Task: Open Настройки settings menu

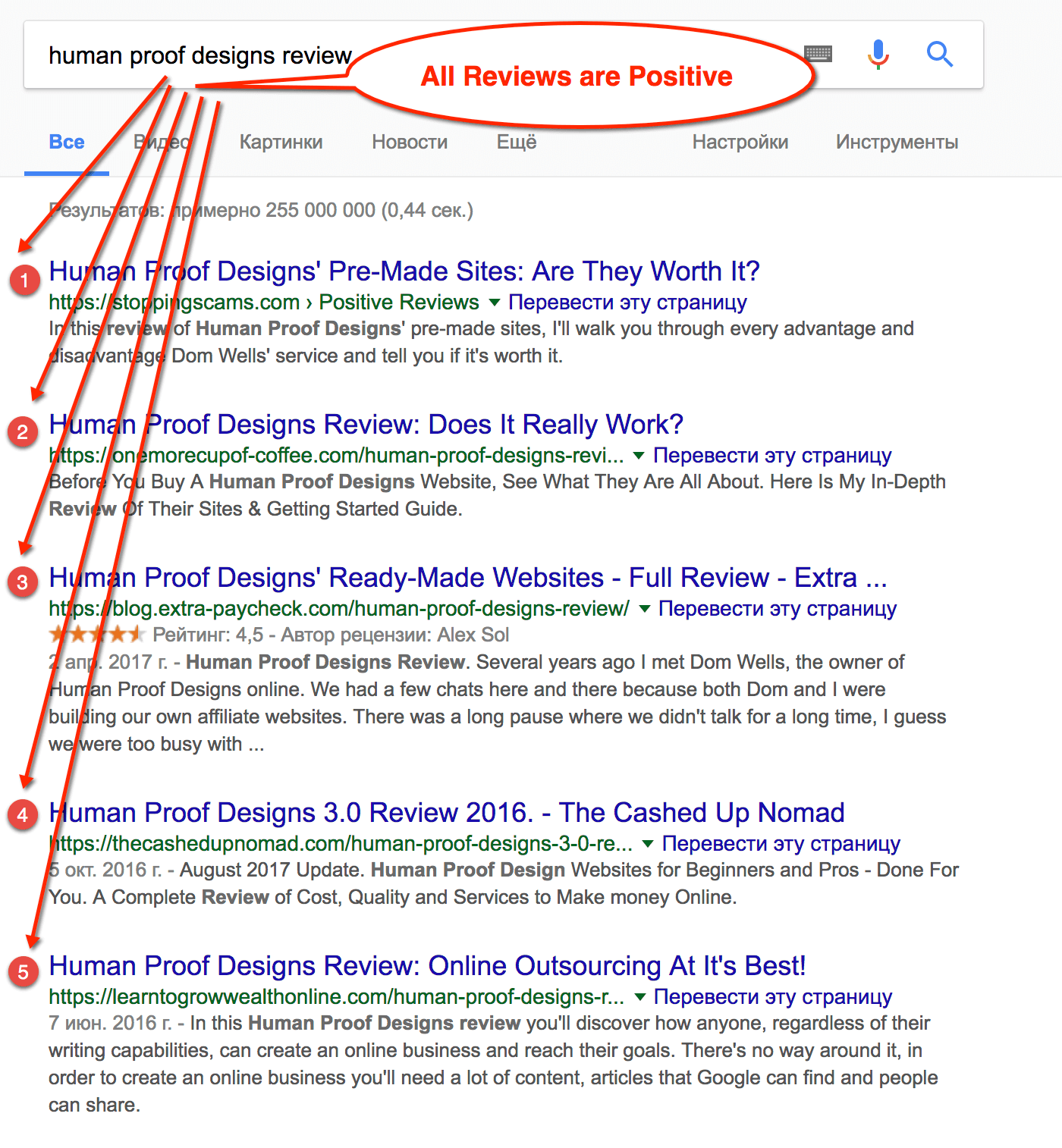Action: click(x=740, y=142)
